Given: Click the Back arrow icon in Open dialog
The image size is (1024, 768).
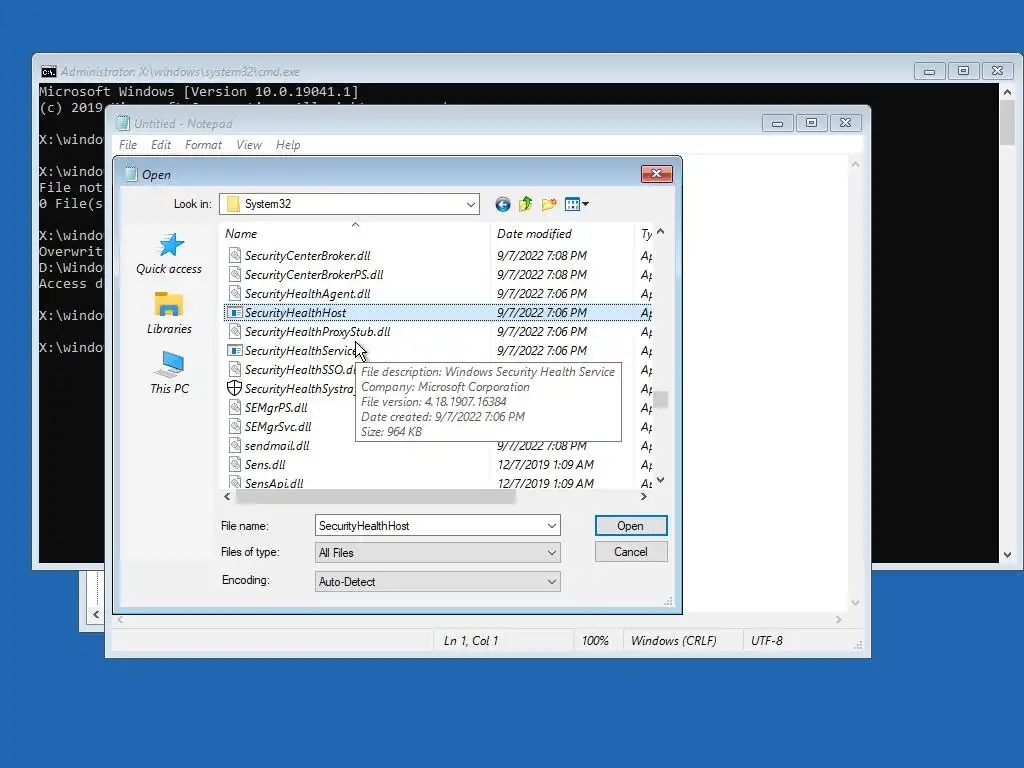Looking at the screenshot, I should [x=502, y=204].
